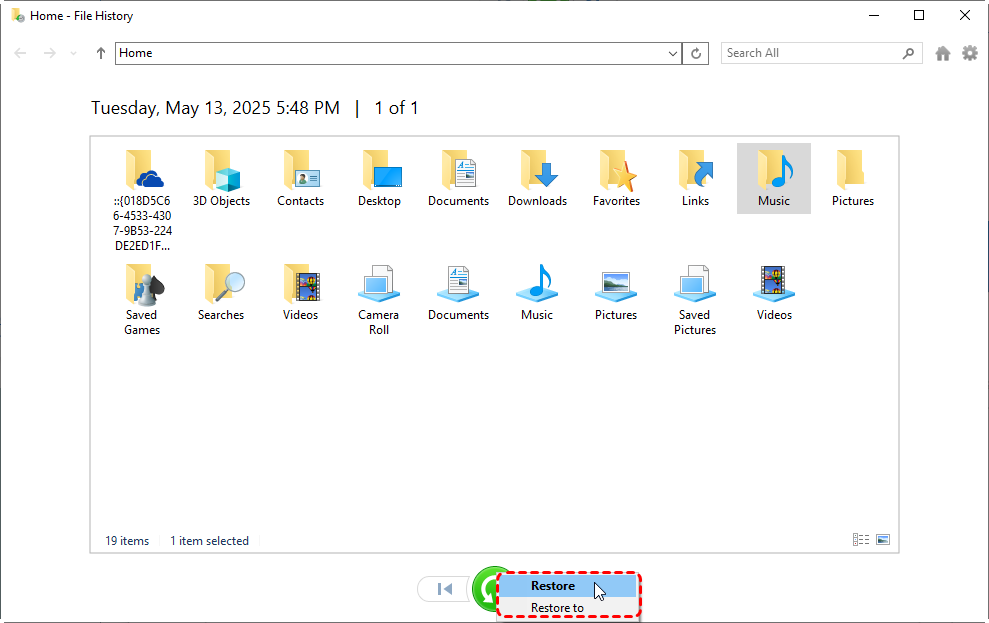Go up one folder level

(101, 54)
